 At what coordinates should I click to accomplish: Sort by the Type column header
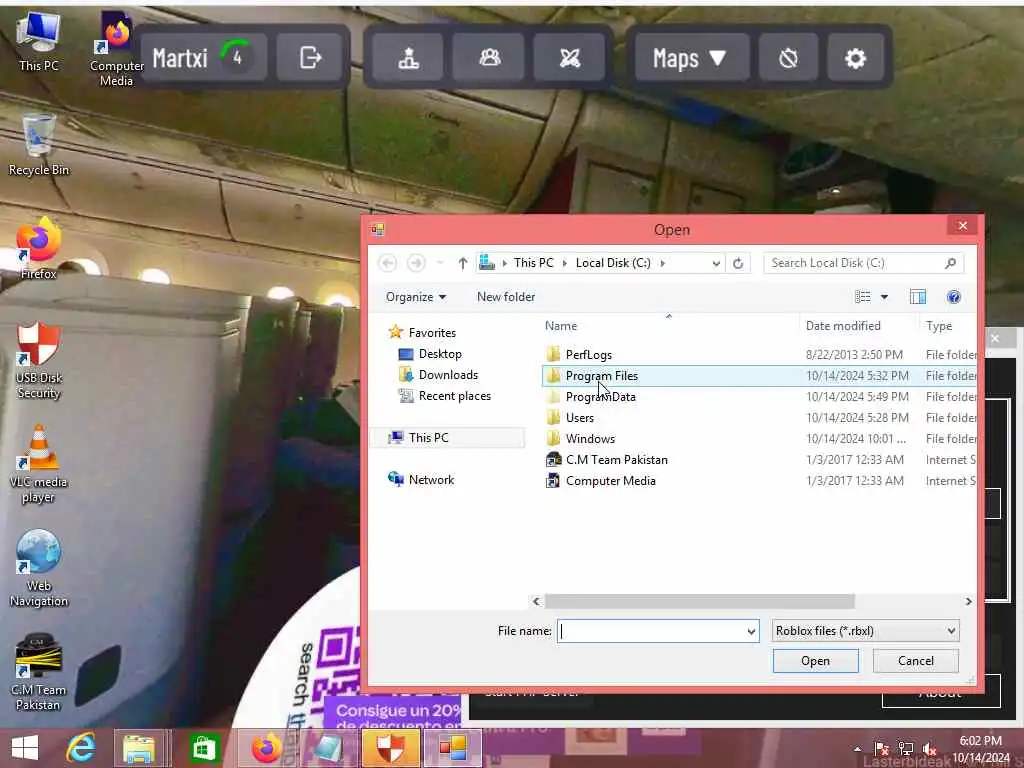point(947,326)
